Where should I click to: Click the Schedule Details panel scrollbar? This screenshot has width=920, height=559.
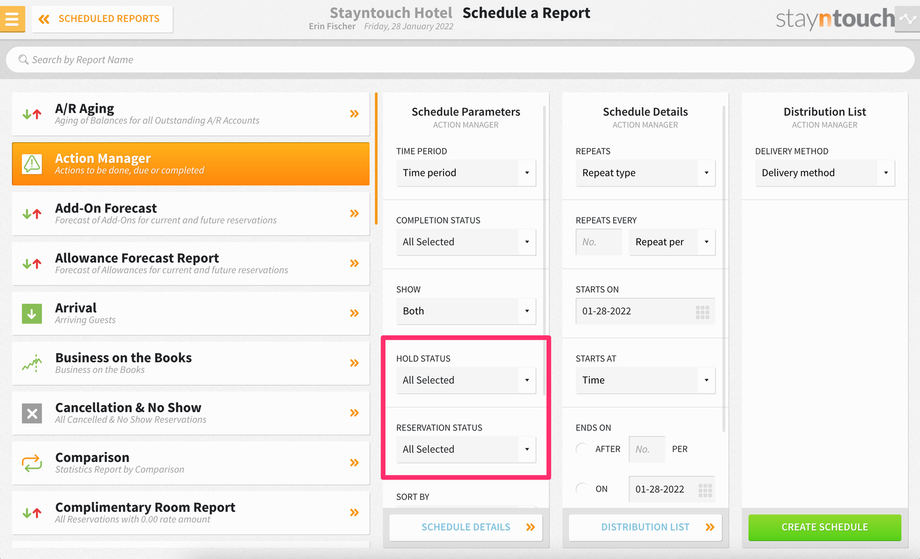(x=724, y=269)
